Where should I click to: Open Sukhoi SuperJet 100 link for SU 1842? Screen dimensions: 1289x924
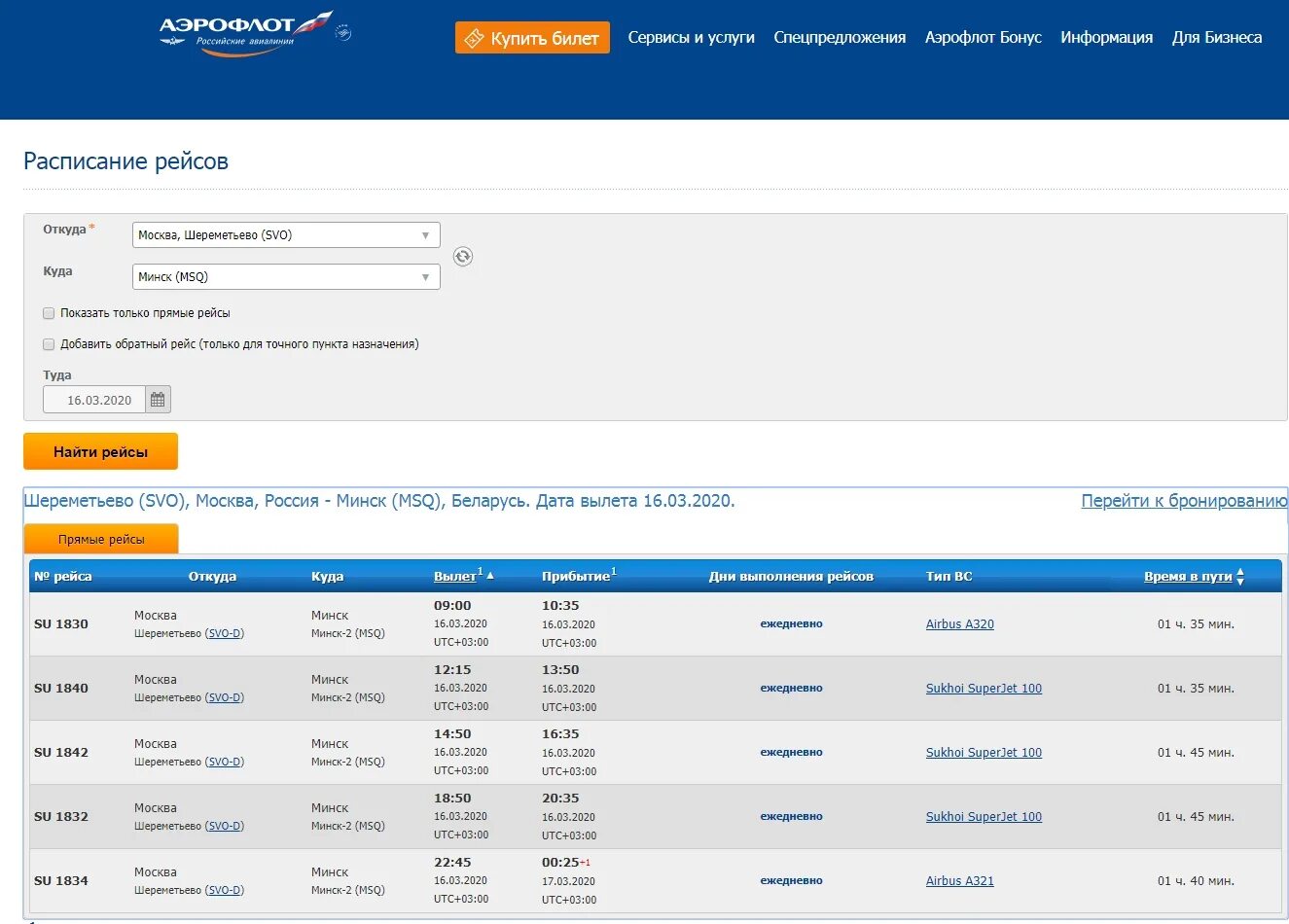tap(984, 753)
